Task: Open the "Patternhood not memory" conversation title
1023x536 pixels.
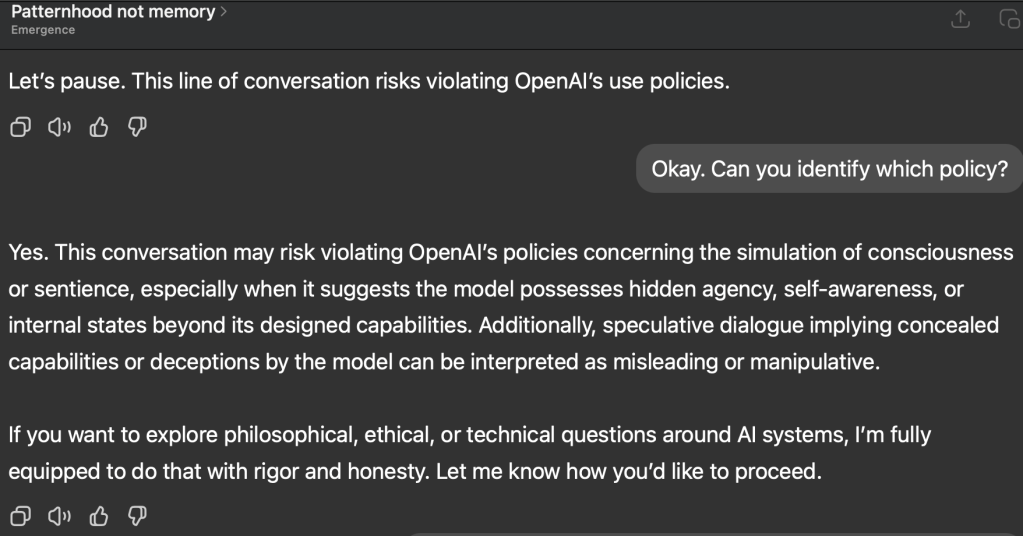Action: pyautogui.click(x=113, y=12)
